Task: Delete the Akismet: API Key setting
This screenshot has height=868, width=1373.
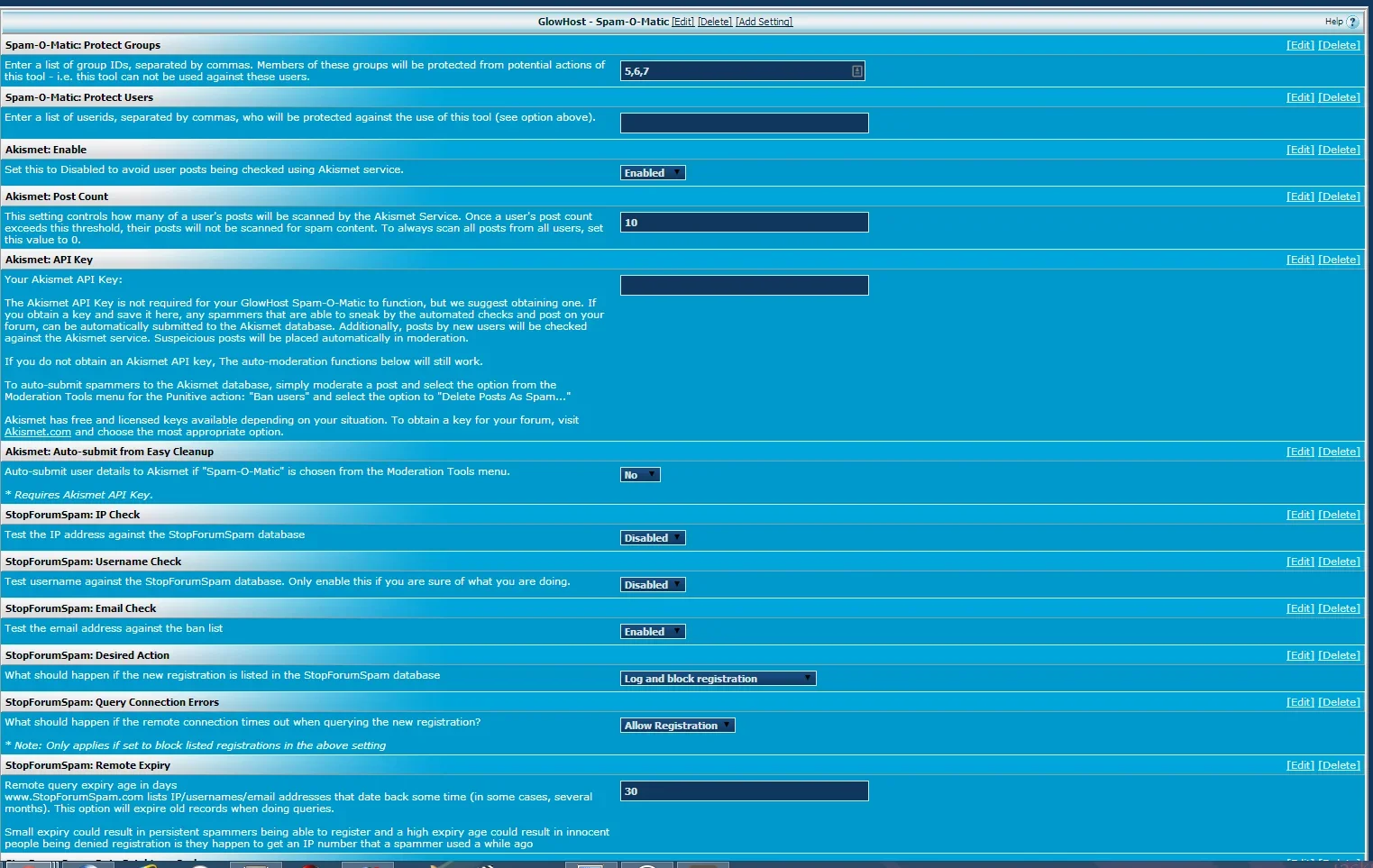Action: 1339,260
